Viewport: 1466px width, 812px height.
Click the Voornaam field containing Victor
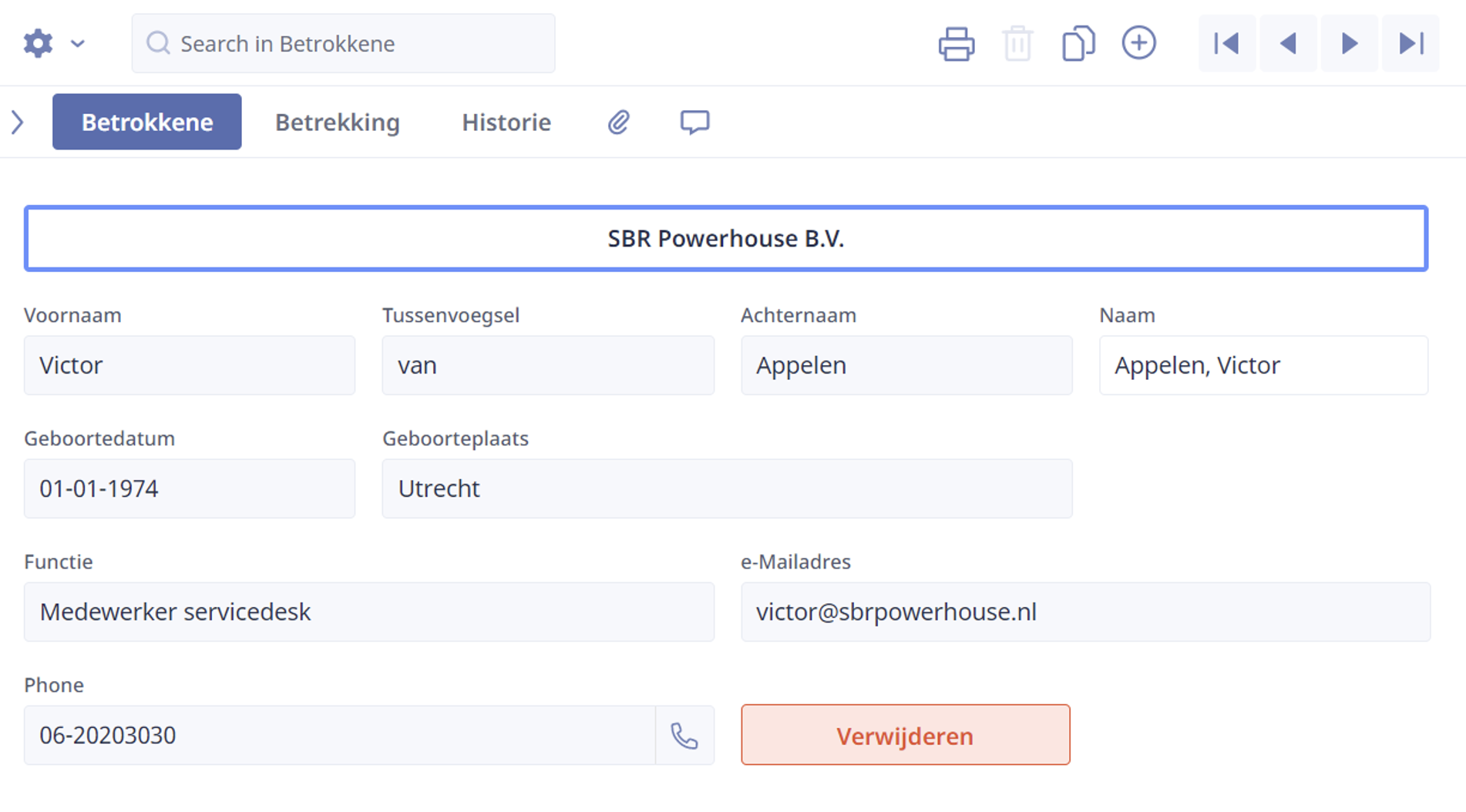point(190,365)
